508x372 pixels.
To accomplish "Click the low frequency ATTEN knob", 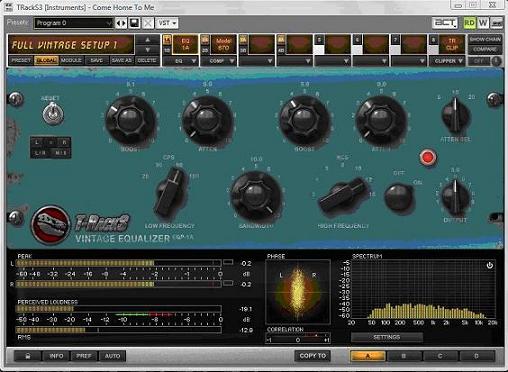I will coord(207,119).
